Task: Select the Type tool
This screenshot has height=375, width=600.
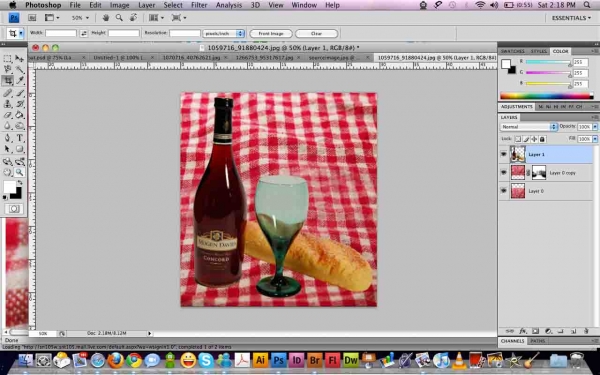Action: 20,138
